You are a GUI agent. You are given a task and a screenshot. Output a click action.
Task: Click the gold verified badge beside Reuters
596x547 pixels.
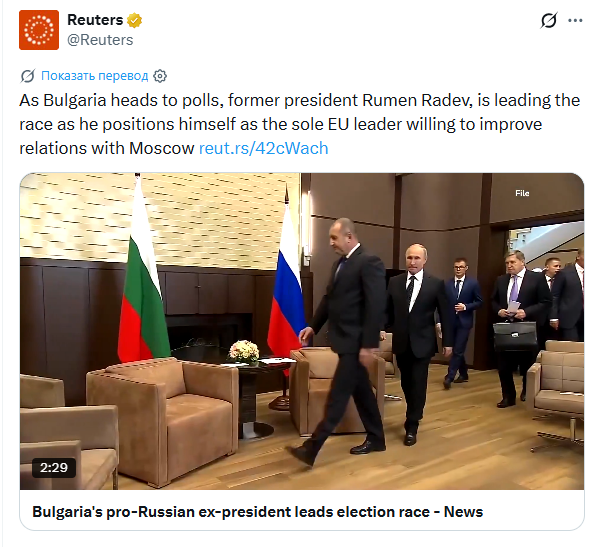(134, 20)
